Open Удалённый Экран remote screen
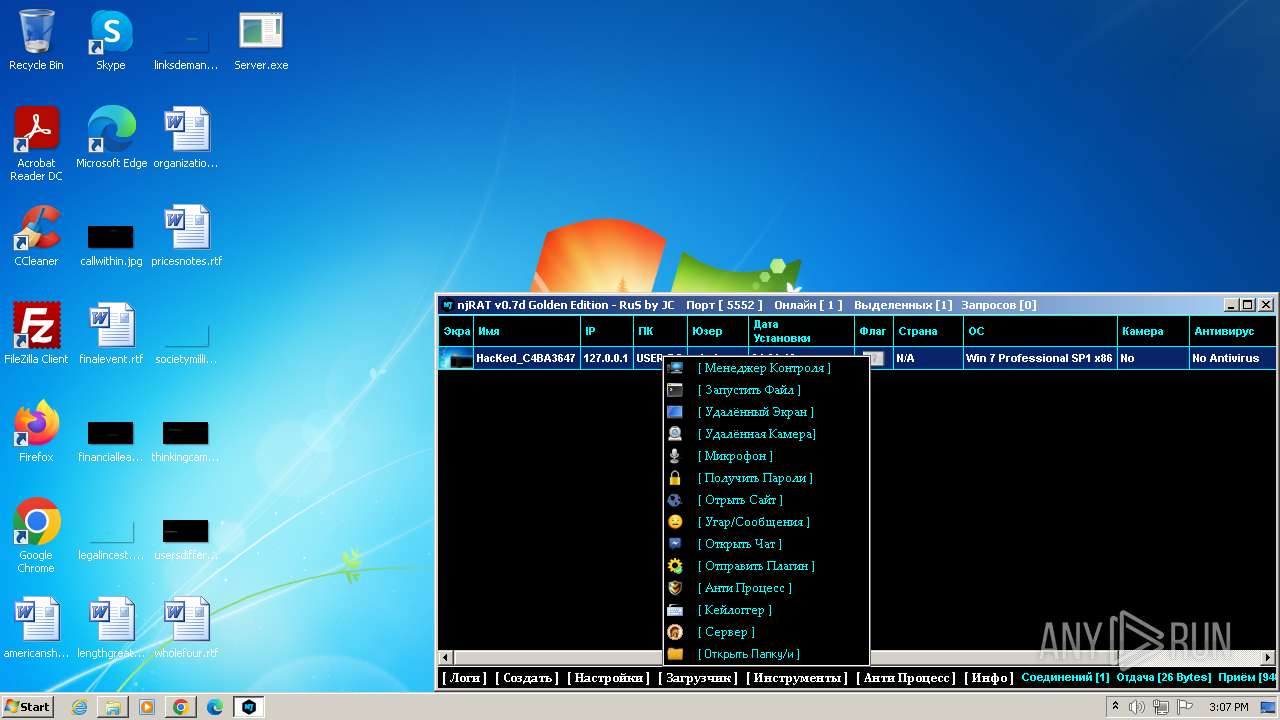Viewport: 1280px width, 720px height. 765,412
